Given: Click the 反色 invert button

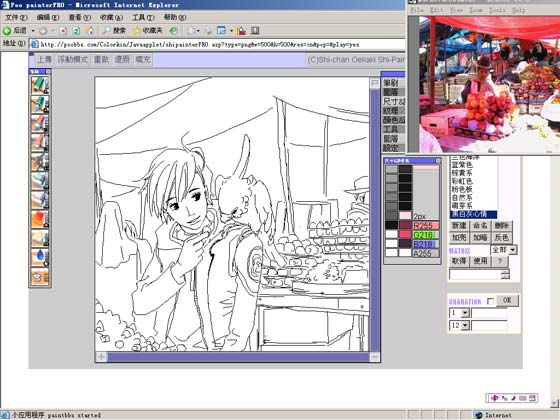Looking at the screenshot, I should click(x=502, y=238).
